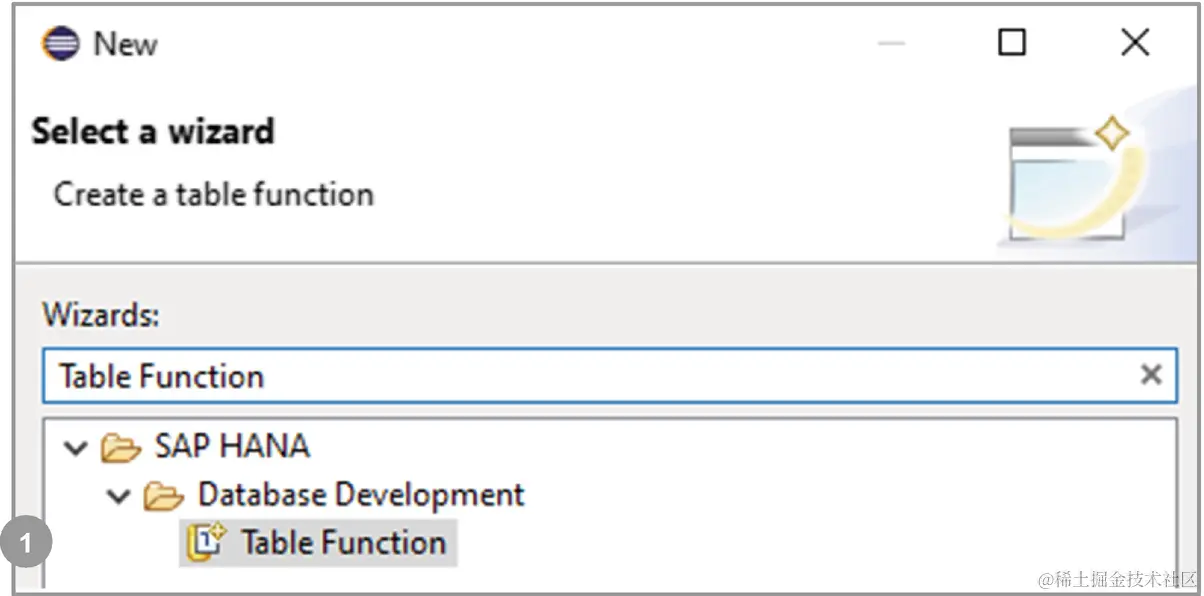Click the Eclipse logo in the title bar

60,44
